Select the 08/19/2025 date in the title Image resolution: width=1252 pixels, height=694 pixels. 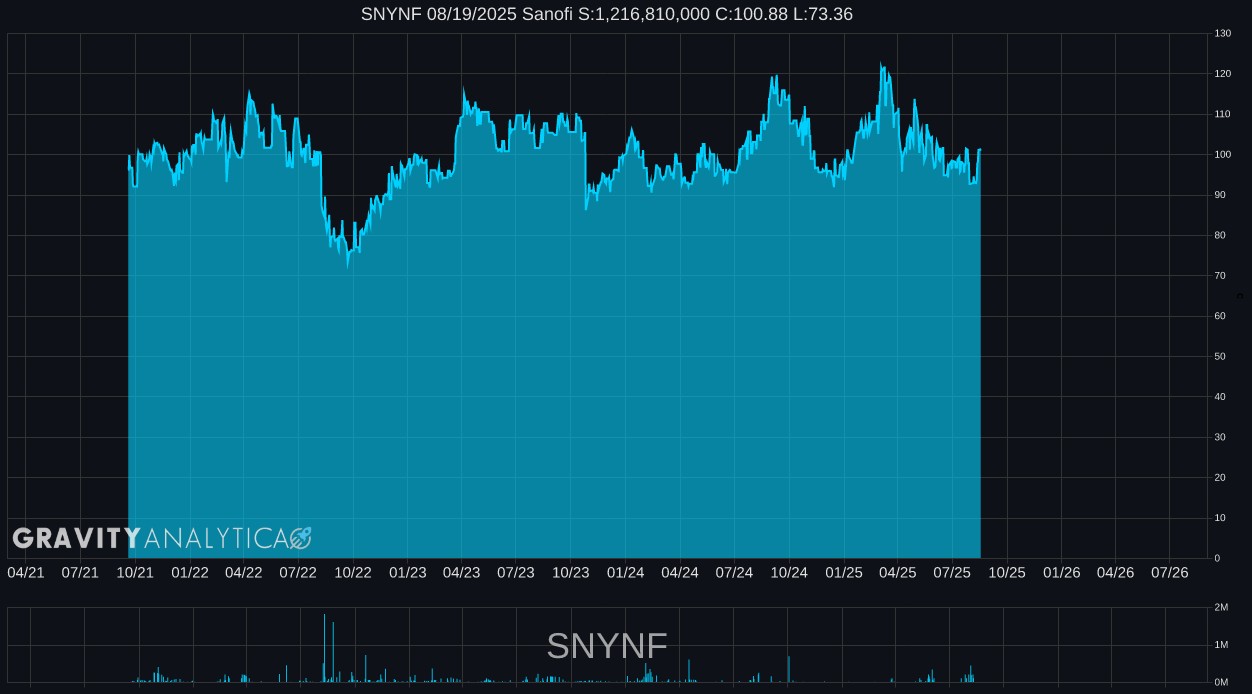point(472,14)
